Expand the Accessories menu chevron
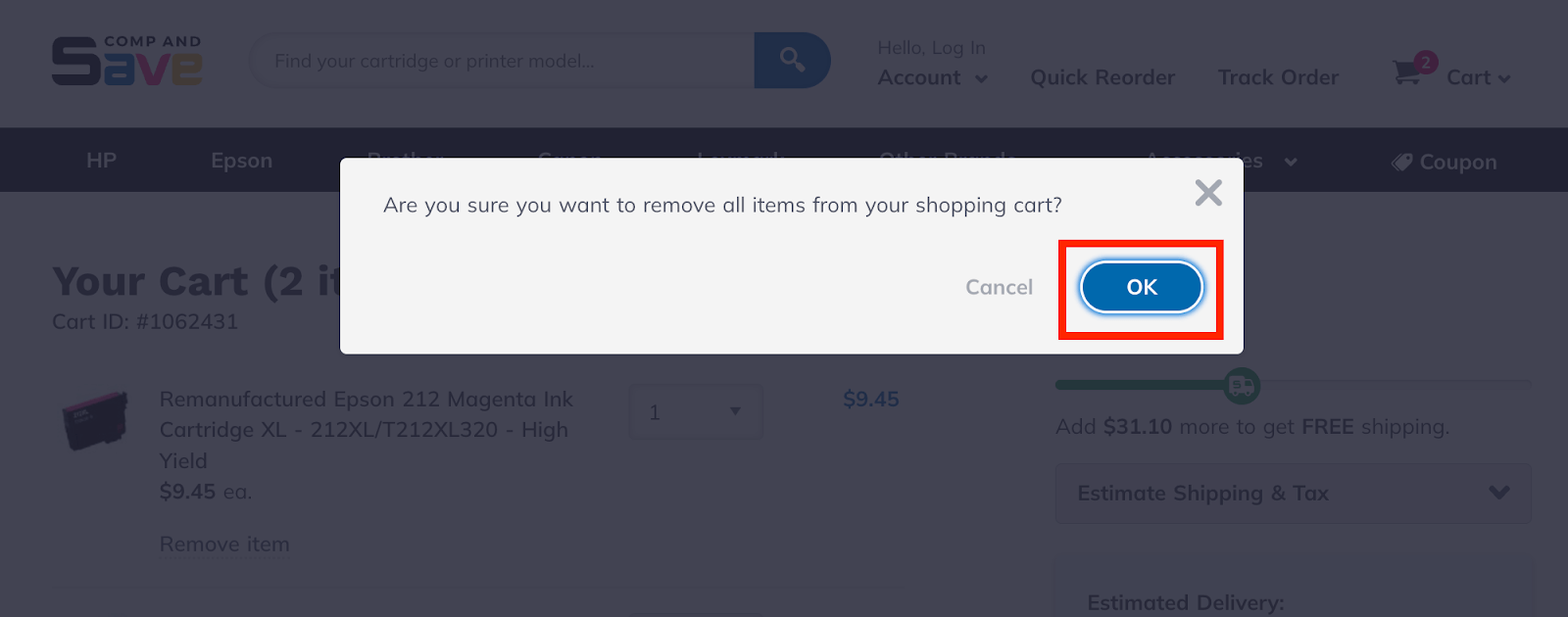1568x617 pixels. click(1292, 163)
